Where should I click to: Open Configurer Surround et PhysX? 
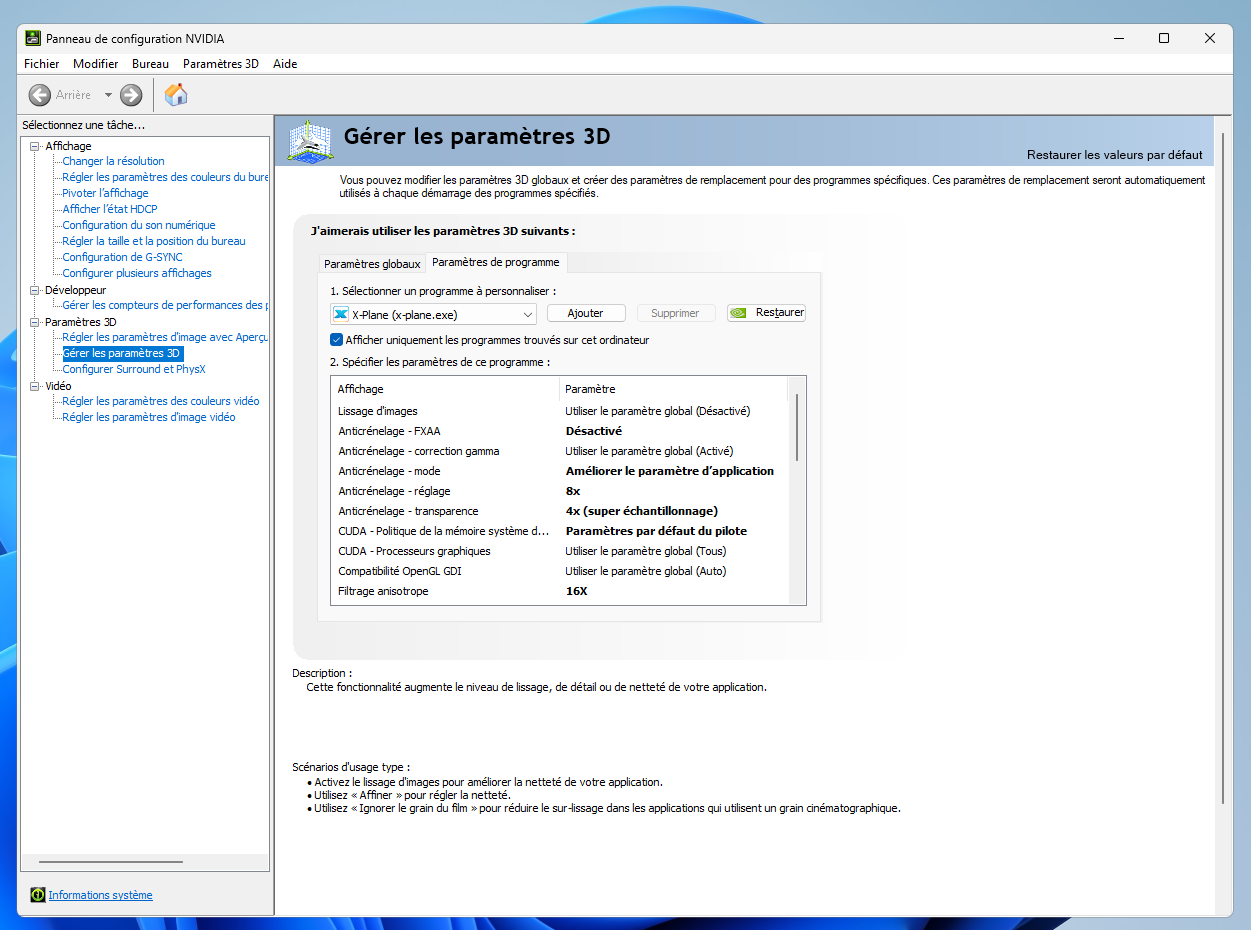(x=134, y=369)
